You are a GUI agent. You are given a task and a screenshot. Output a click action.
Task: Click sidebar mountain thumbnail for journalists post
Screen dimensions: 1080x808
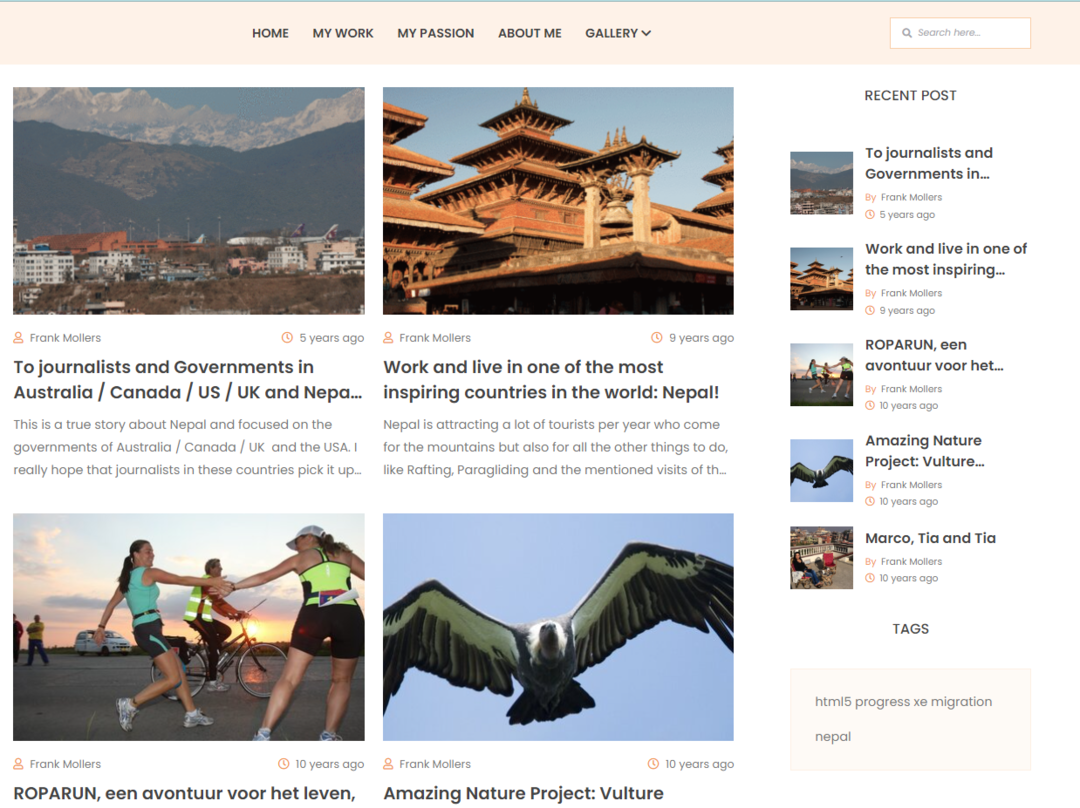pyautogui.click(x=821, y=183)
